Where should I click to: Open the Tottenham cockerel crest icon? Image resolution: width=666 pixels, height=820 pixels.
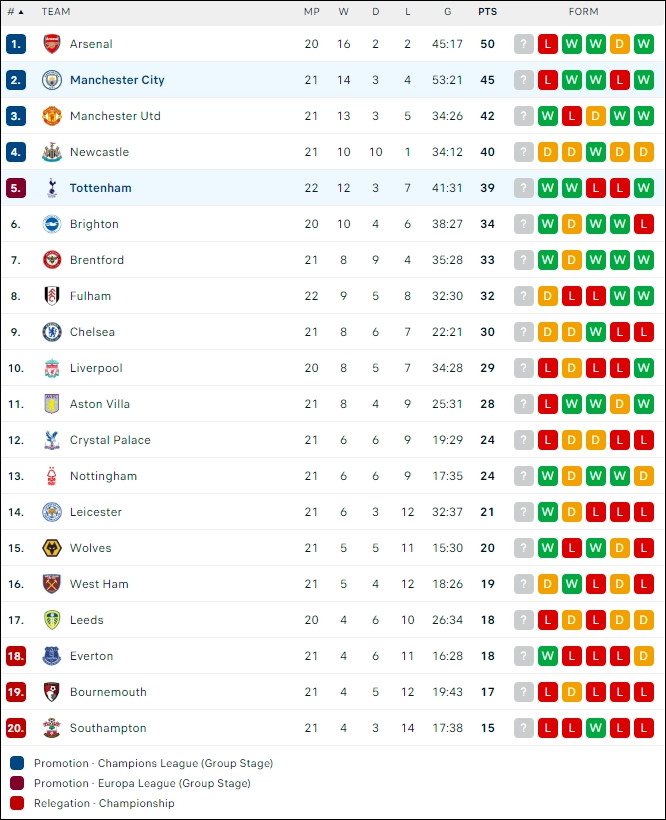point(52,188)
